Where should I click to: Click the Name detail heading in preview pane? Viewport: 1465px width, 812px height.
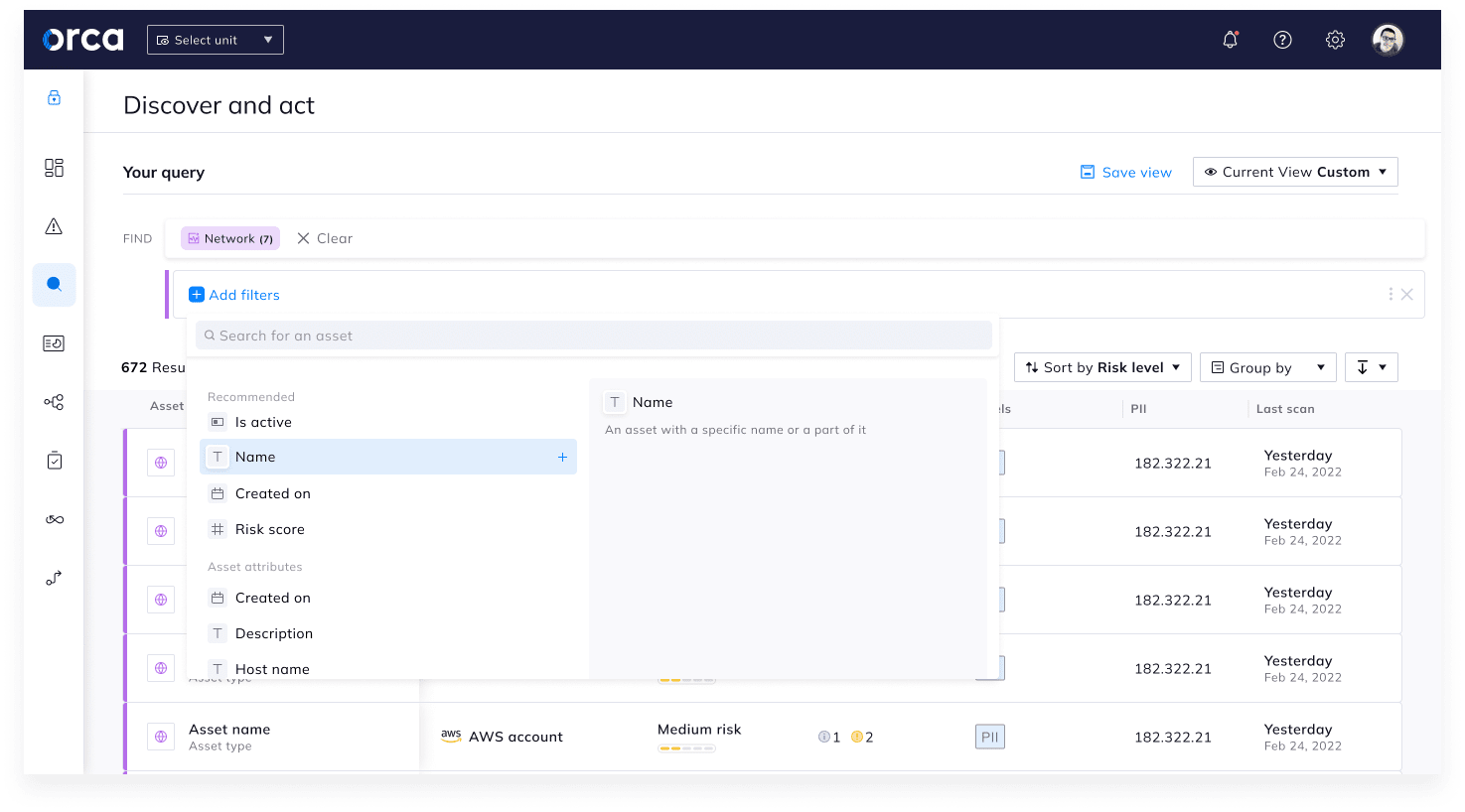pos(653,402)
